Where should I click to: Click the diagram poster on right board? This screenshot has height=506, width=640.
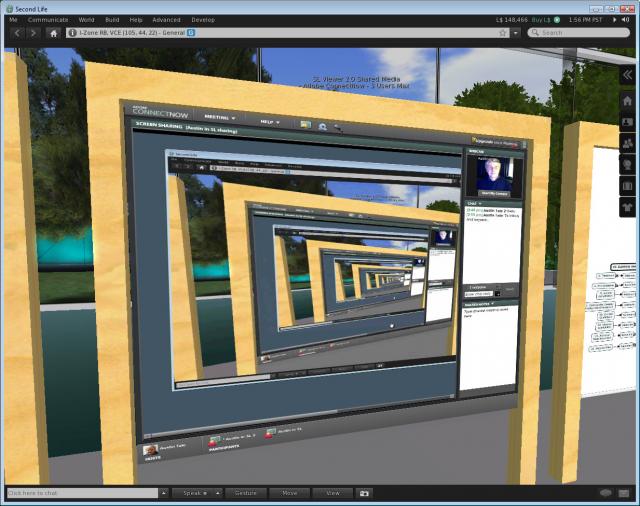point(610,272)
